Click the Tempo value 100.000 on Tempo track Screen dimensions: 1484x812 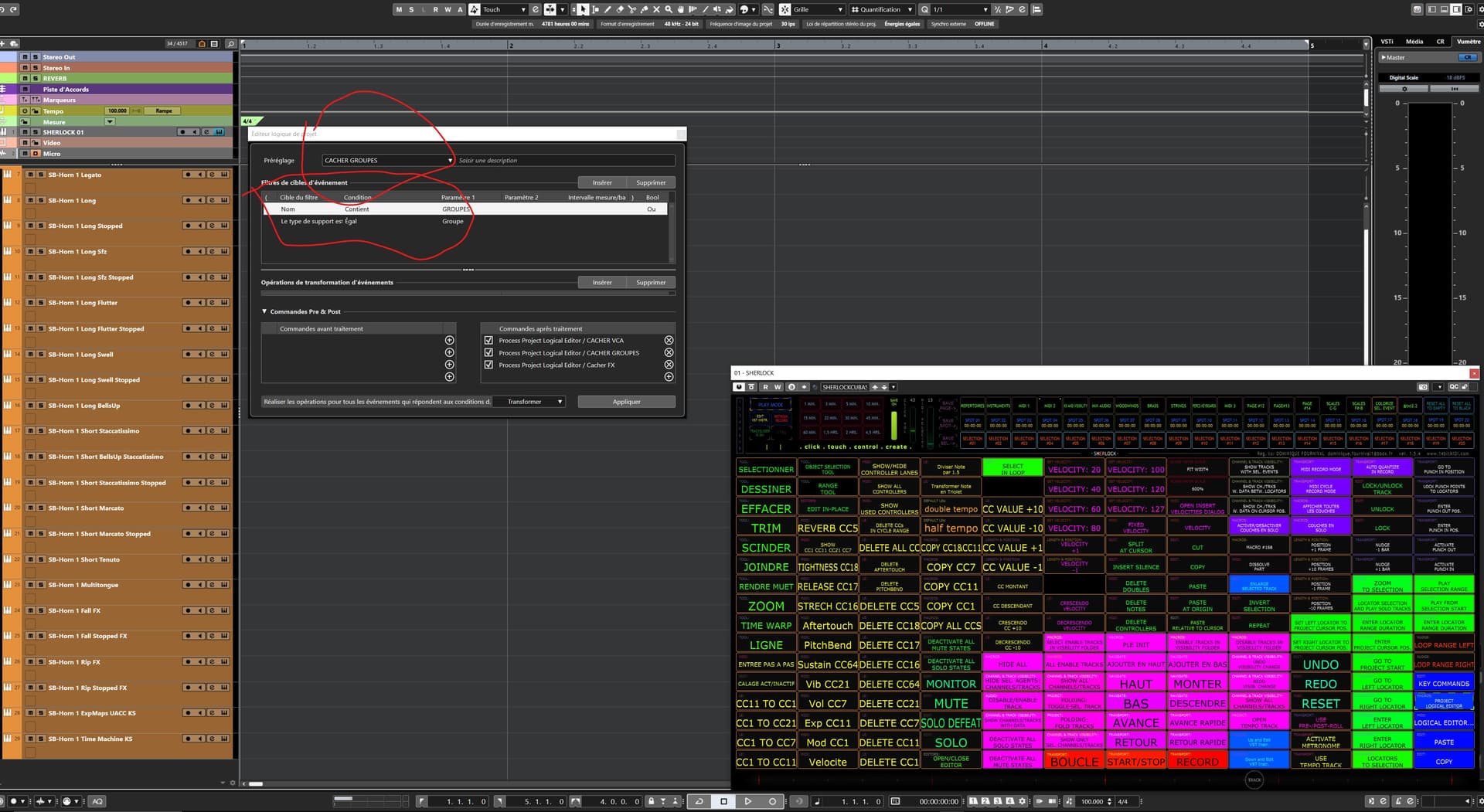point(117,110)
